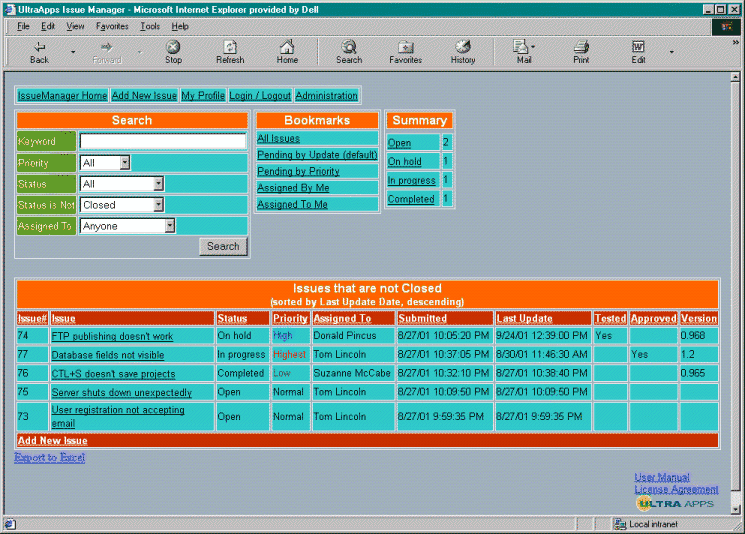Screen dimensions: 745x534
Task: Open issue 'FTP publishing doesn't work'
Action: (x=112, y=337)
